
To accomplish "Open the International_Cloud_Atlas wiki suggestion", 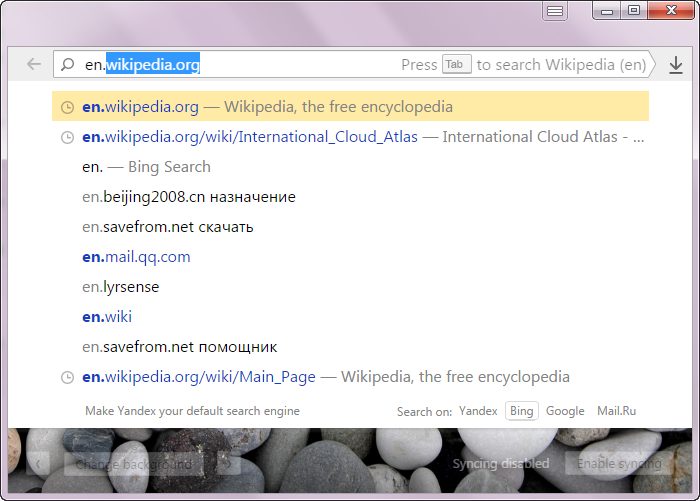I will (350, 137).
